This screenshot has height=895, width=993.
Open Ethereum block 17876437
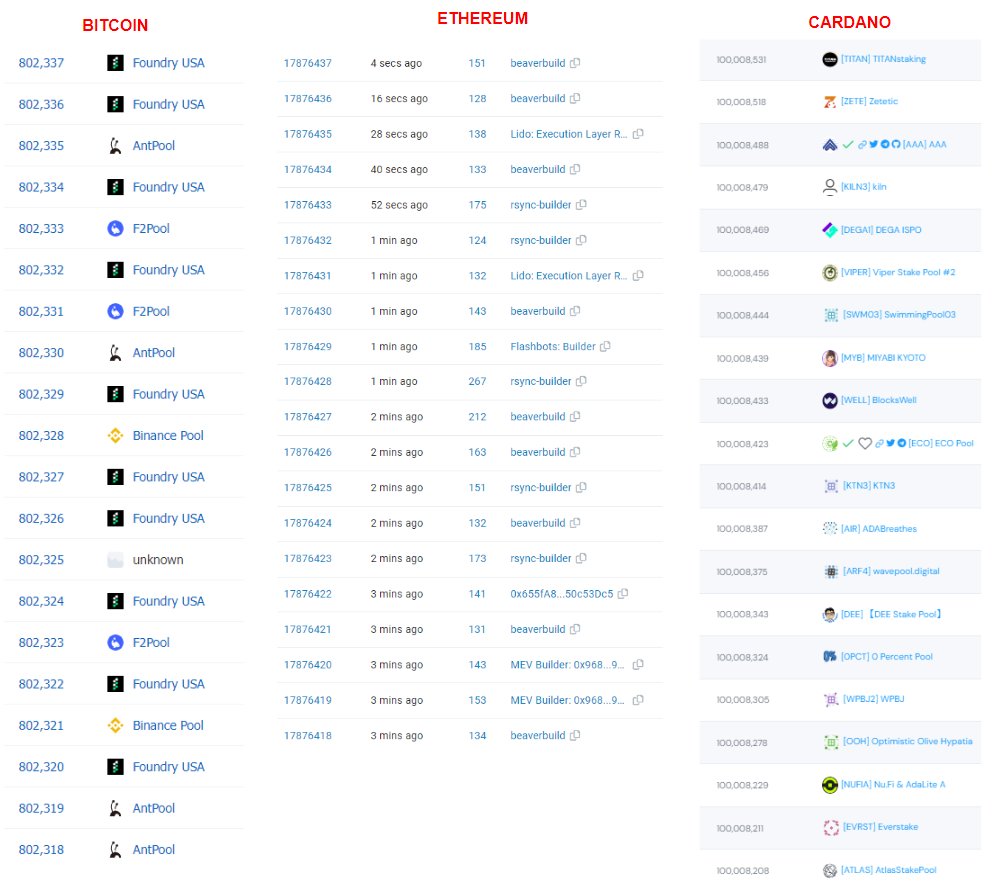306,63
